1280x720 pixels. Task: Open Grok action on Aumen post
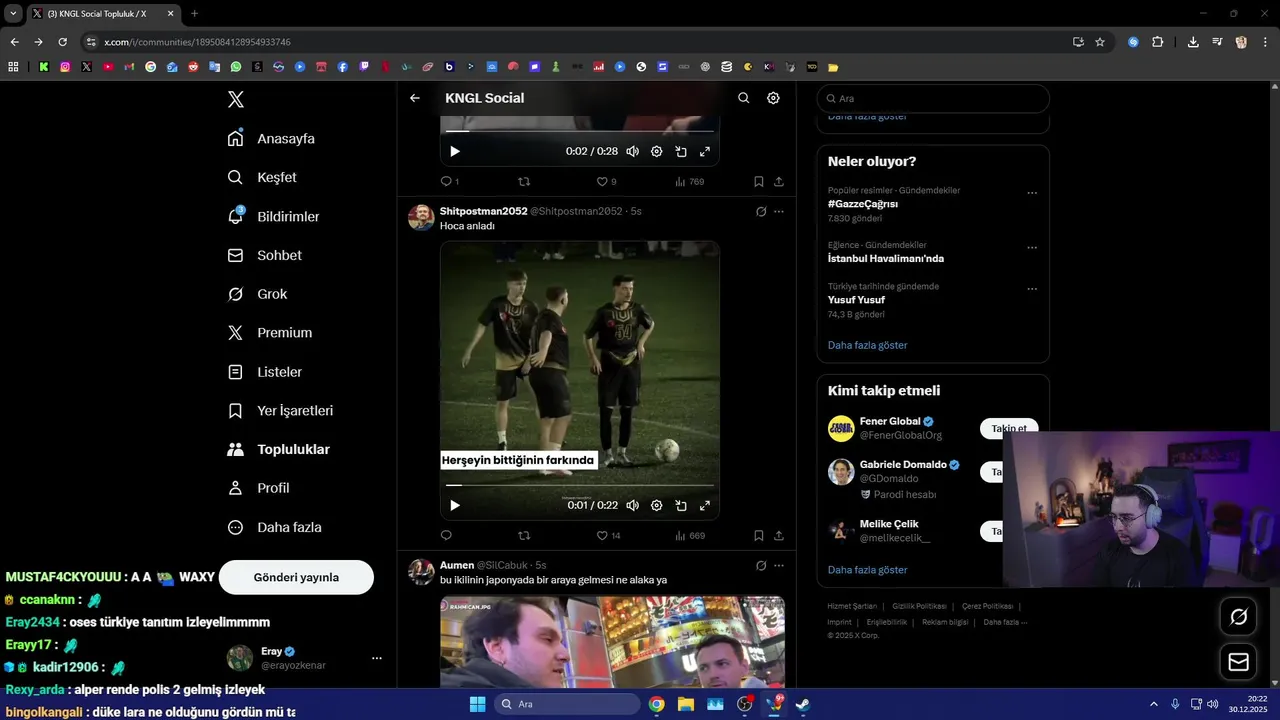(761, 566)
